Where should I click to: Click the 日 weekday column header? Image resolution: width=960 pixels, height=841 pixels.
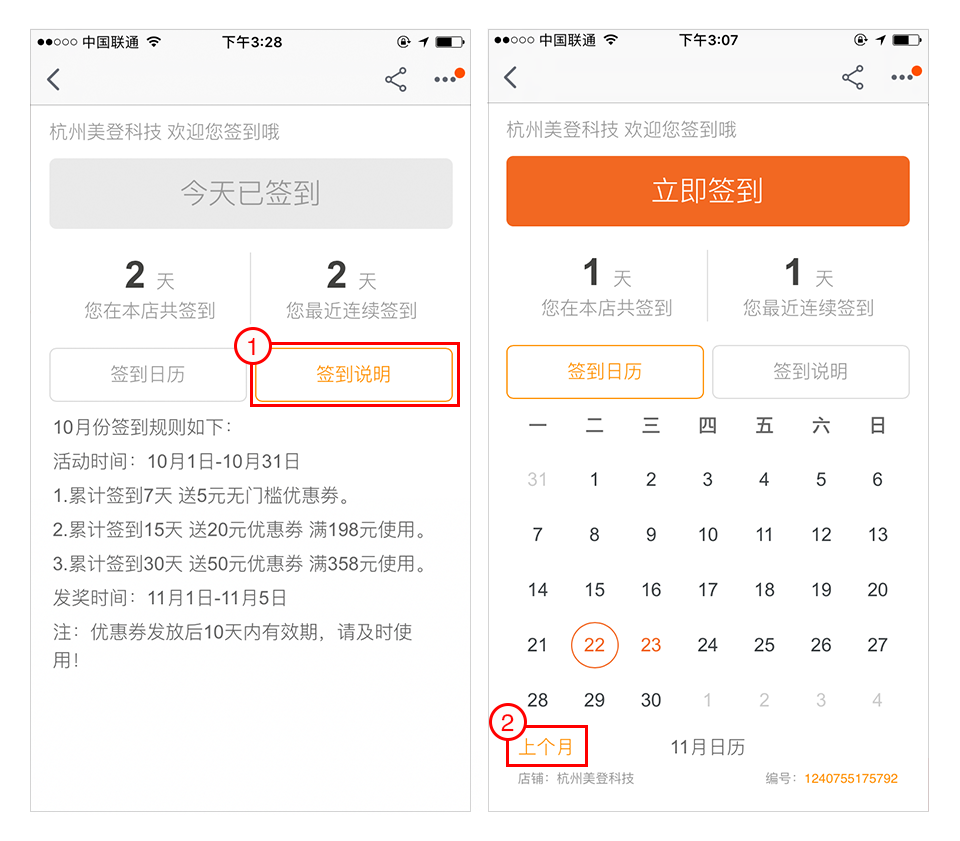[877, 425]
